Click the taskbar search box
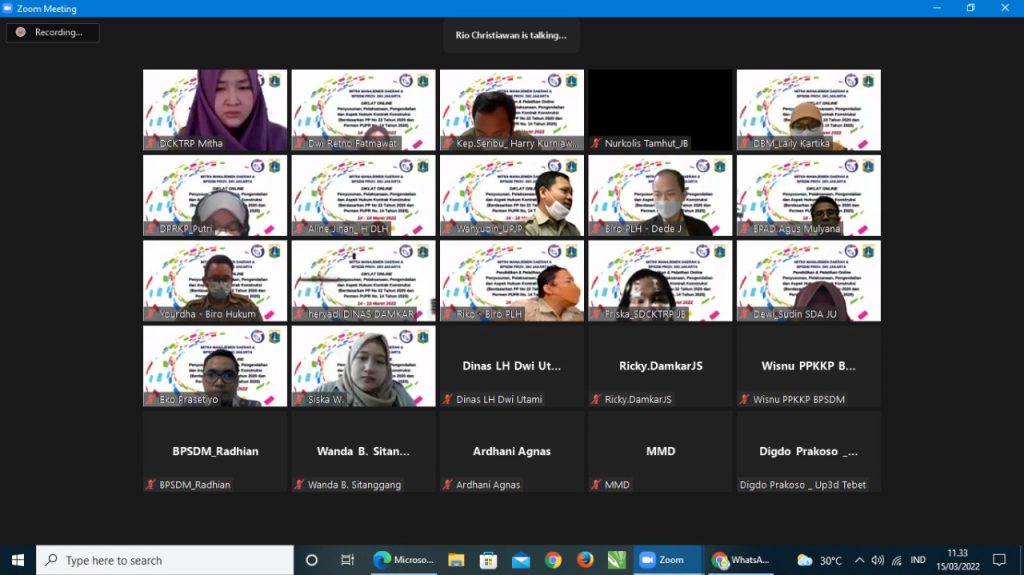 pyautogui.click(x=165, y=560)
